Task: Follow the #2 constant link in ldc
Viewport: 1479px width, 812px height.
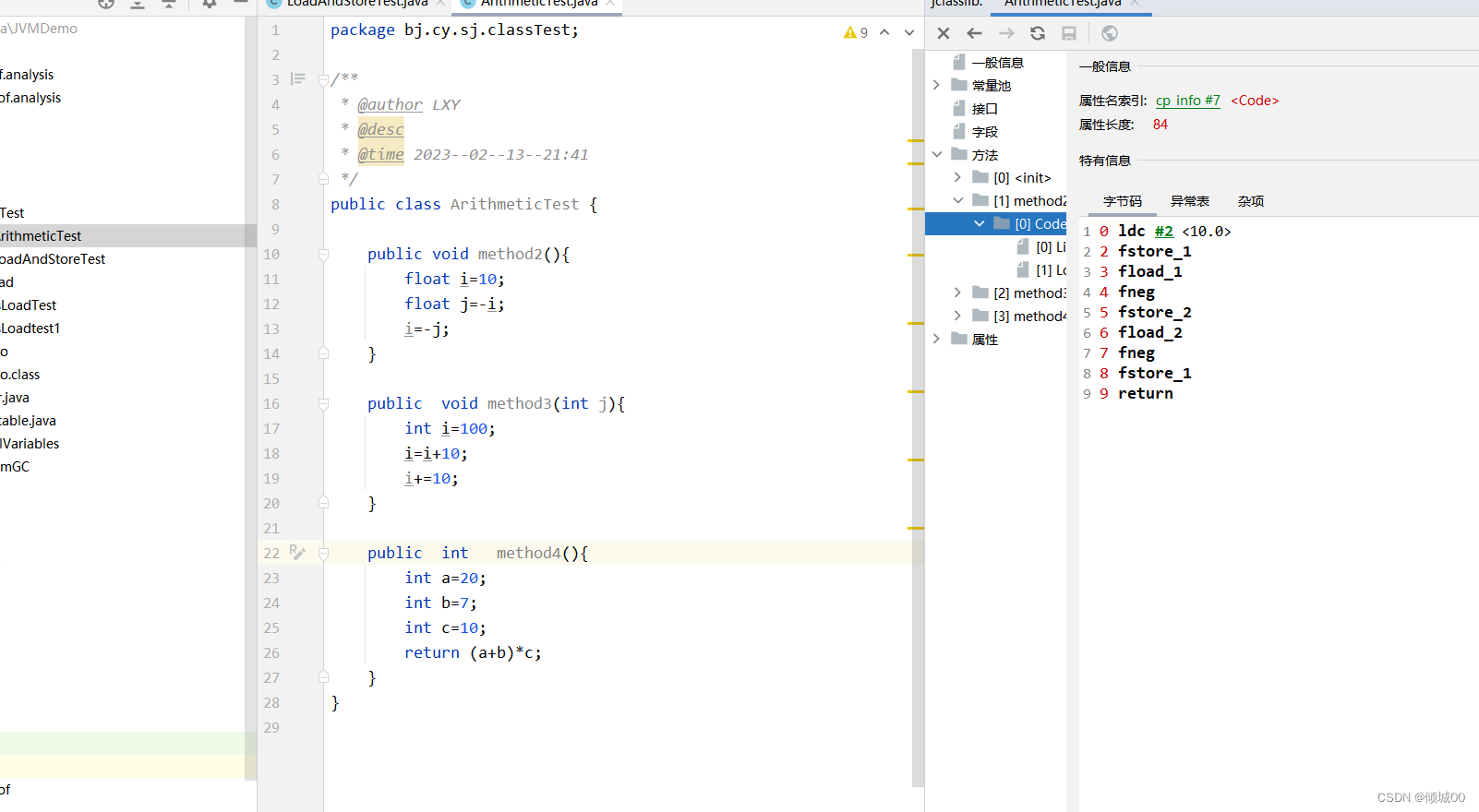Action: click(x=1164, y=231)
